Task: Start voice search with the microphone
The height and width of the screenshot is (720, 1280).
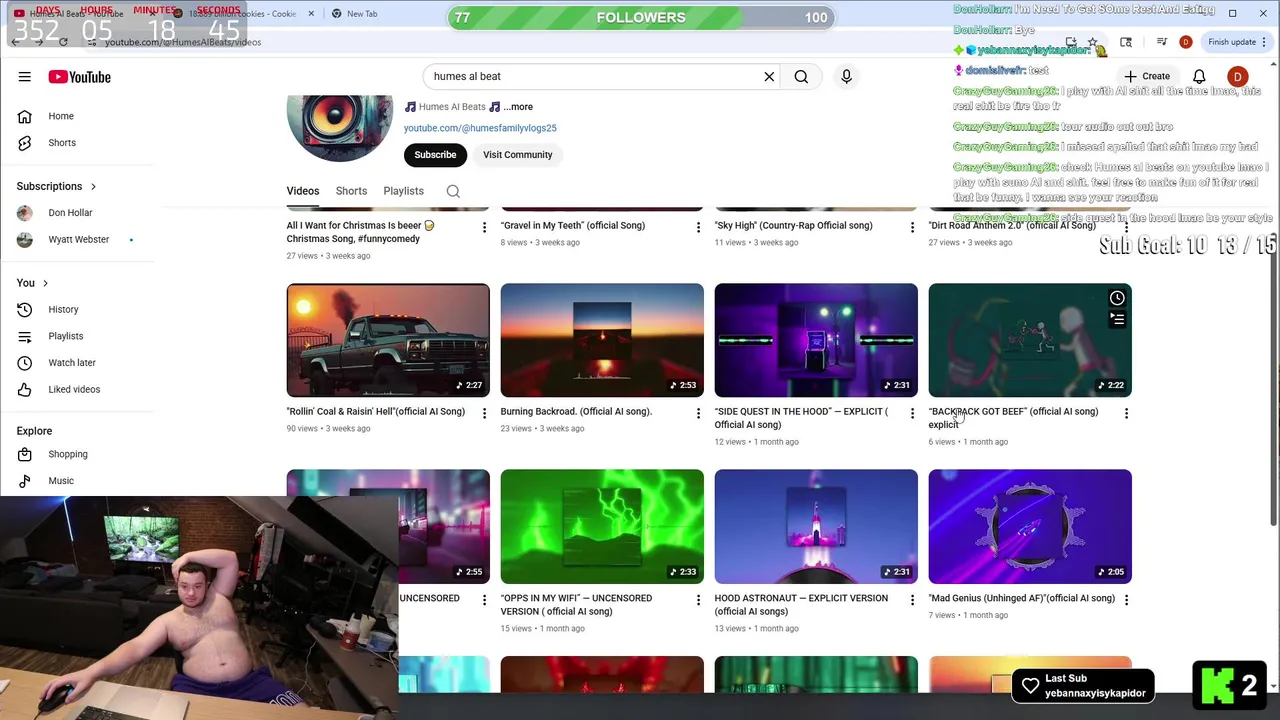Action: pos(846,76)
